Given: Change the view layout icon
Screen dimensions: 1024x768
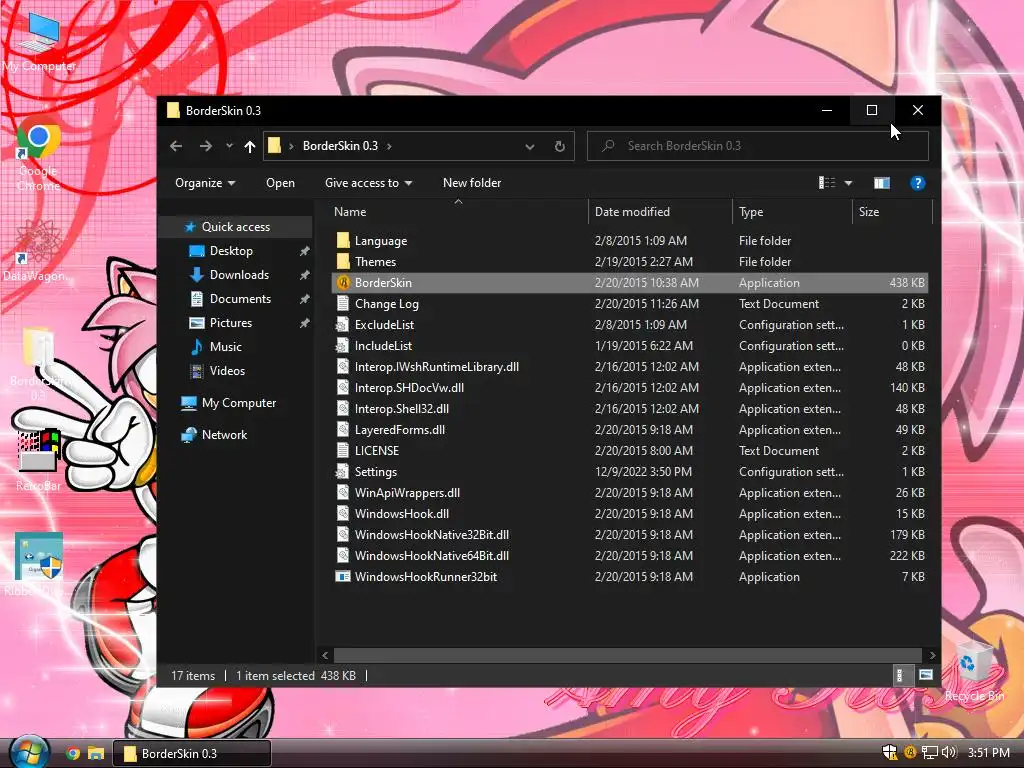Looking at the screenshot, I should click(x=827, y=183).
